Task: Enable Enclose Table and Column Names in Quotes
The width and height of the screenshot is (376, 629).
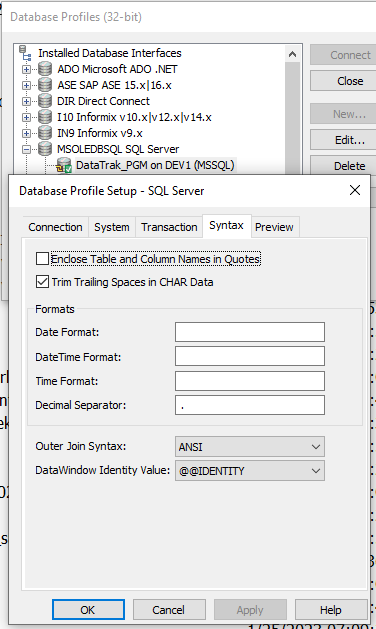Action: [x=42, y=259]
